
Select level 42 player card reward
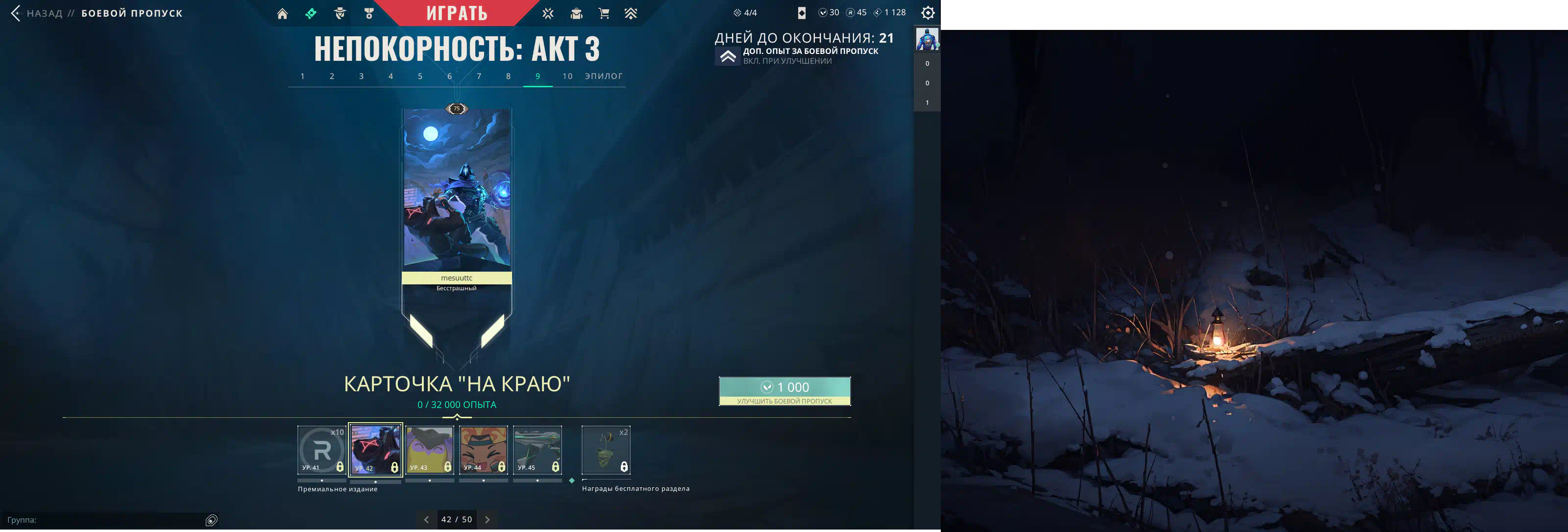[375, 450]
